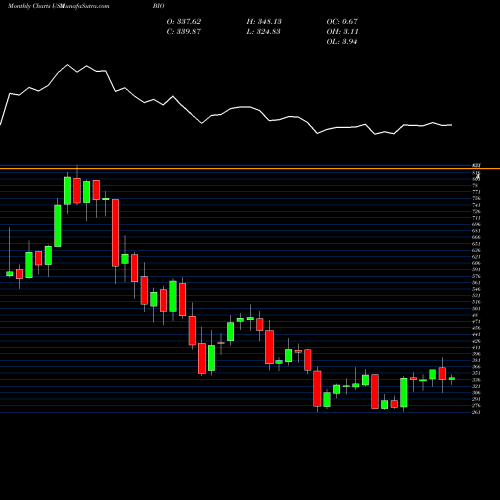Click the 531 price axis label

(x=476, y=295)
